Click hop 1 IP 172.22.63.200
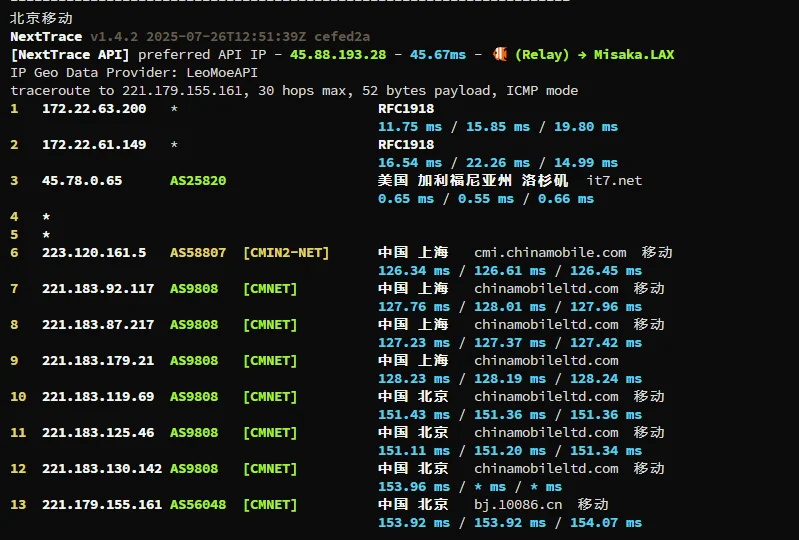The image size is (799, 540). [x=94, y=109]
